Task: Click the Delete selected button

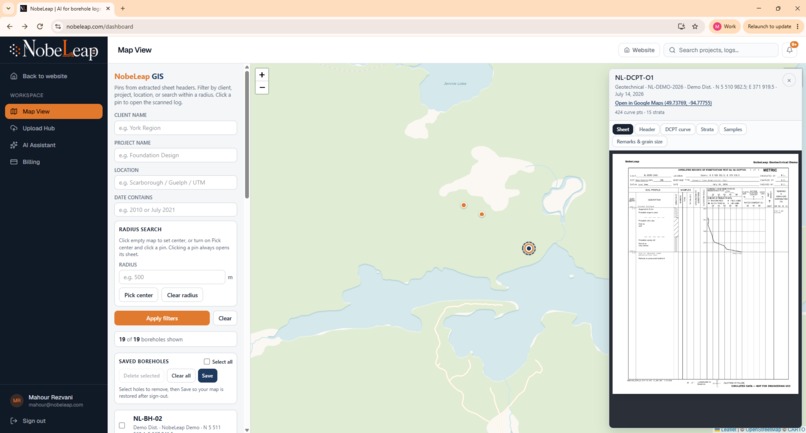Action: [141, 376]
